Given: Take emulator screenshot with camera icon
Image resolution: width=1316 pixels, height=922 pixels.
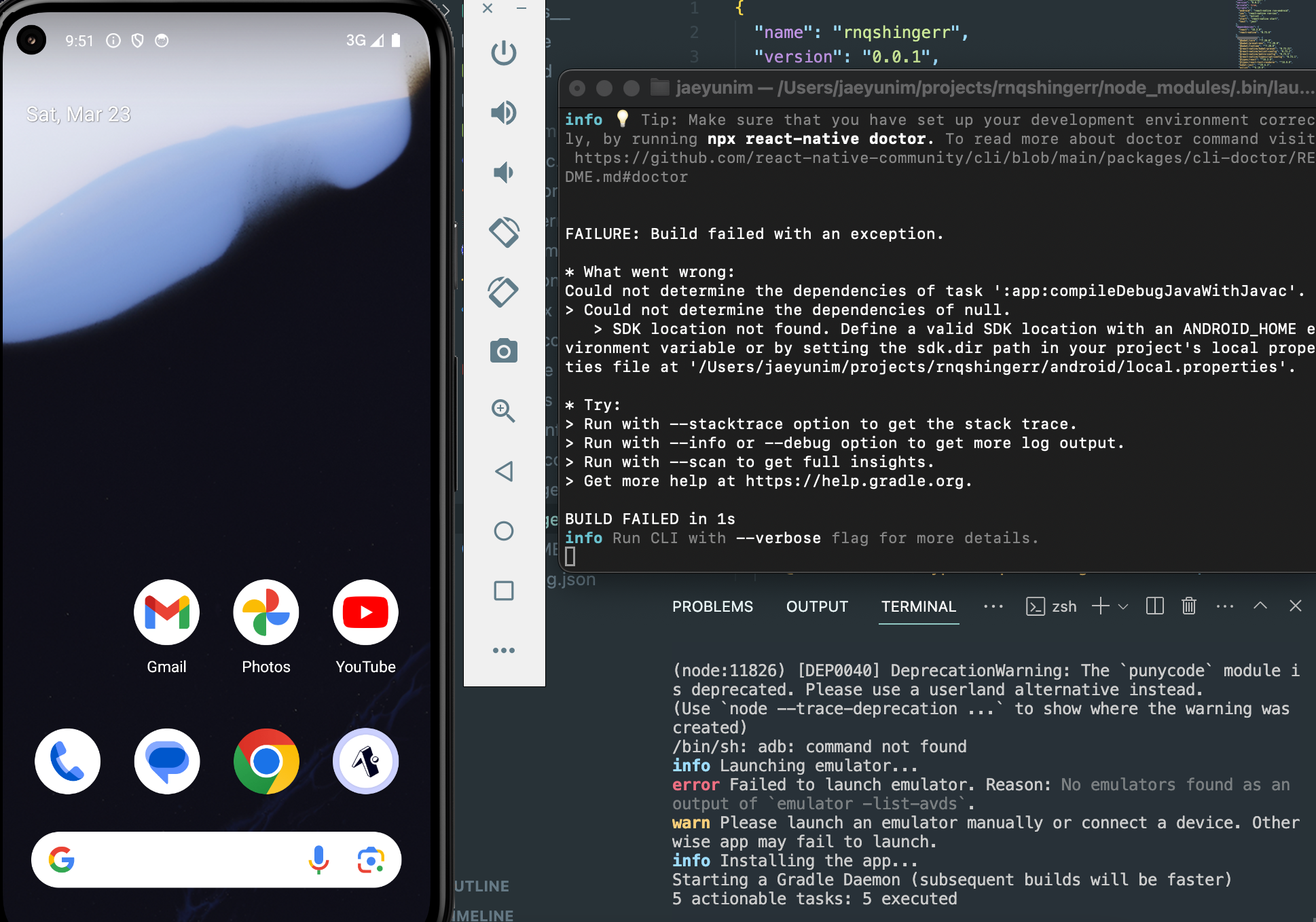Looking at the screenshot, I should tap(504, 351).
